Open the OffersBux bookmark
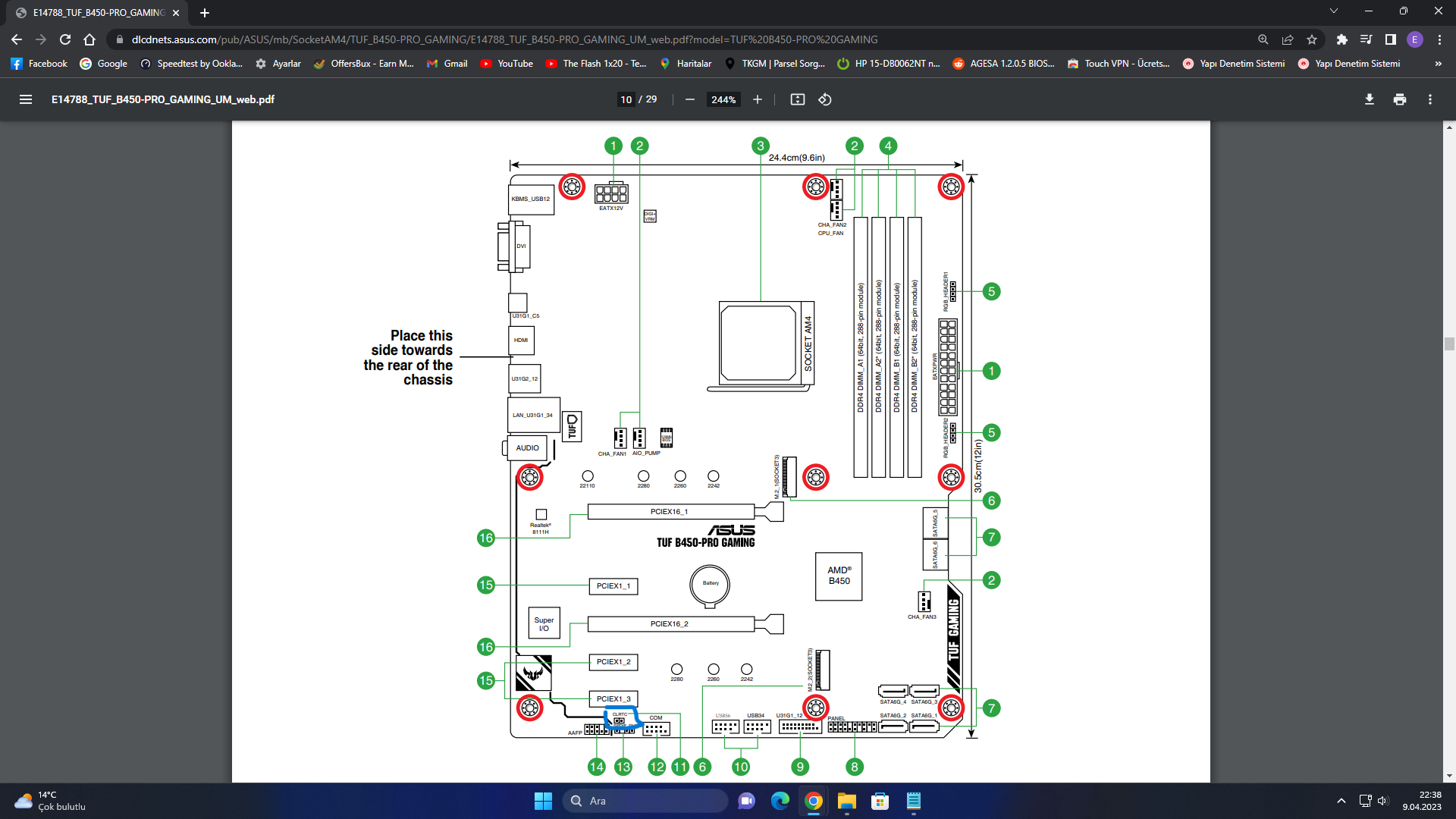The width and height of the screenshot is (1456, 819). click(x=364, y=64)
